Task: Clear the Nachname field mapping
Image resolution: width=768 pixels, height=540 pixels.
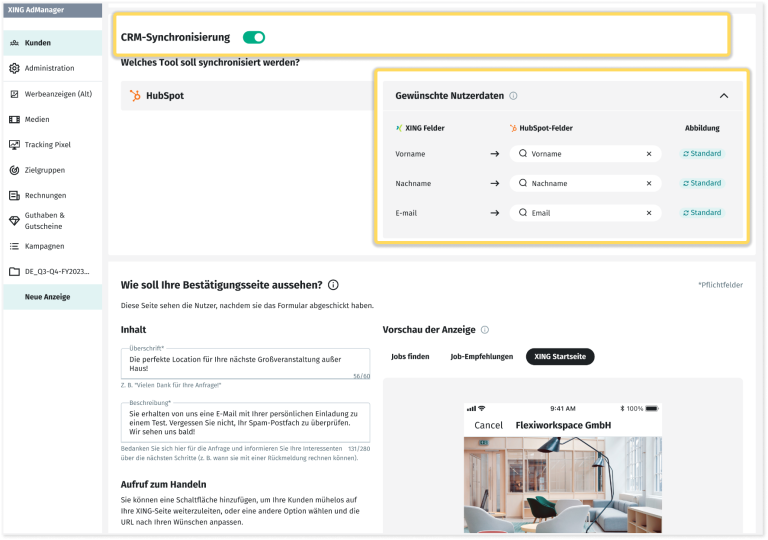Action: coord(649,183)
